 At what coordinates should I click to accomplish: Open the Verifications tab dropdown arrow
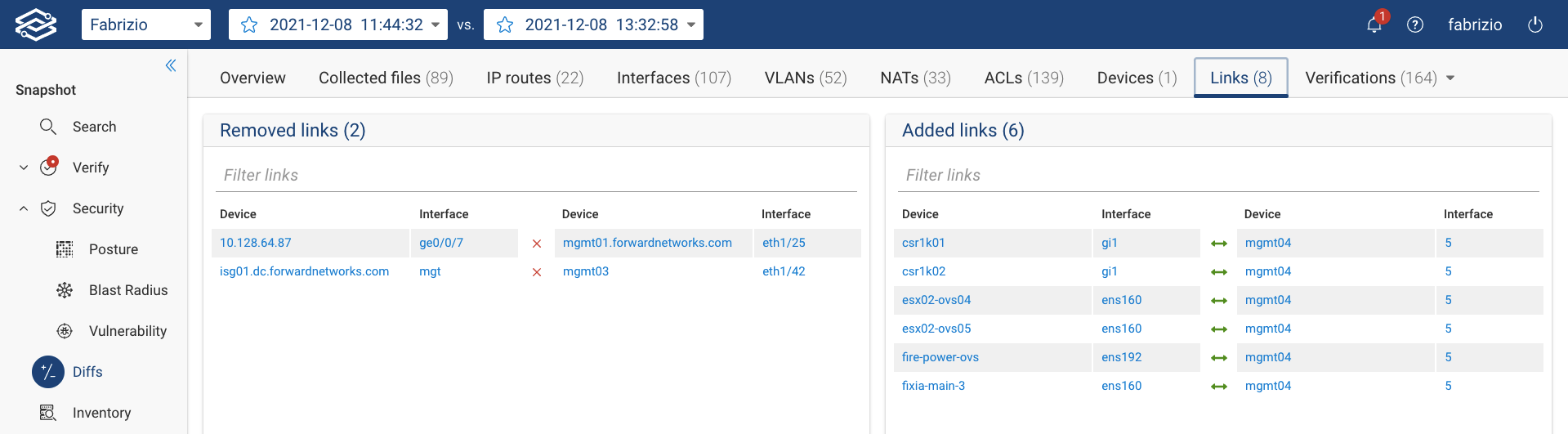1450,78
